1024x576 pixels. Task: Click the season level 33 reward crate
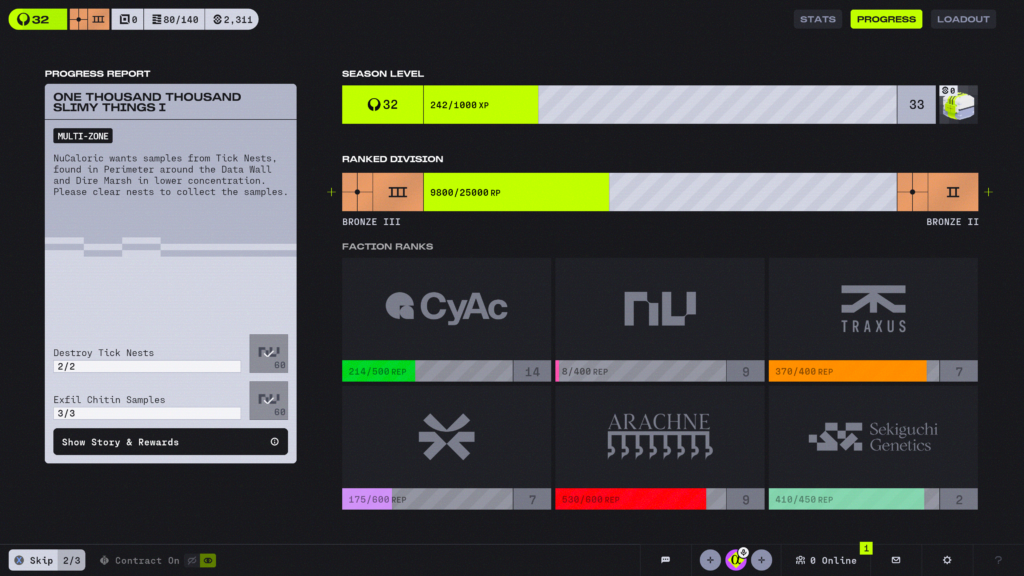(958, 104)
